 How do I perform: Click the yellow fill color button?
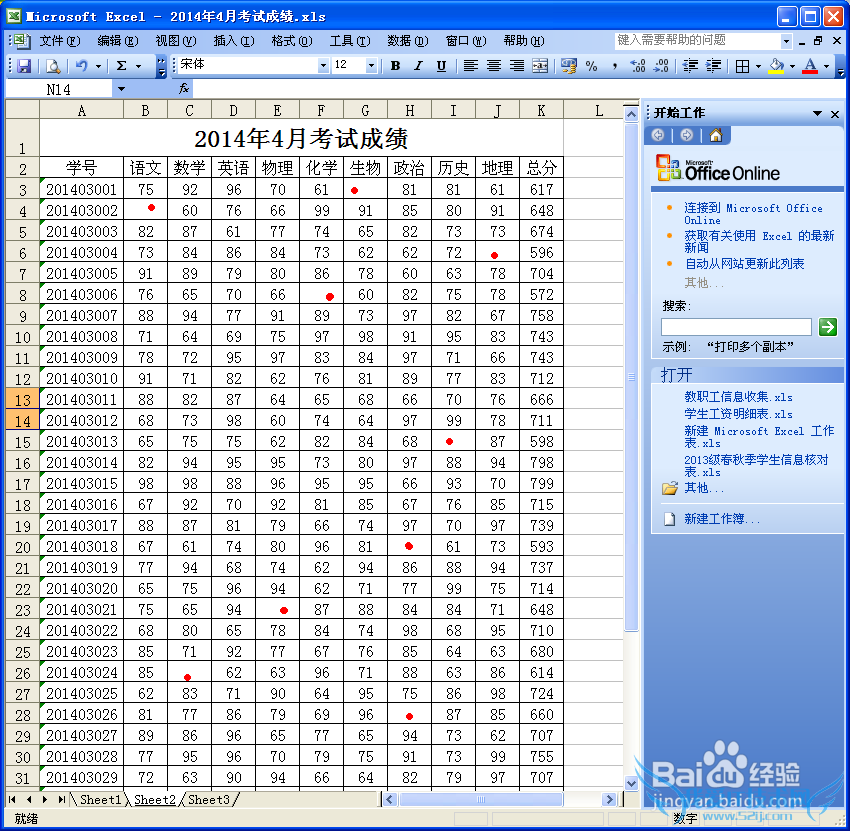(776, 66)
